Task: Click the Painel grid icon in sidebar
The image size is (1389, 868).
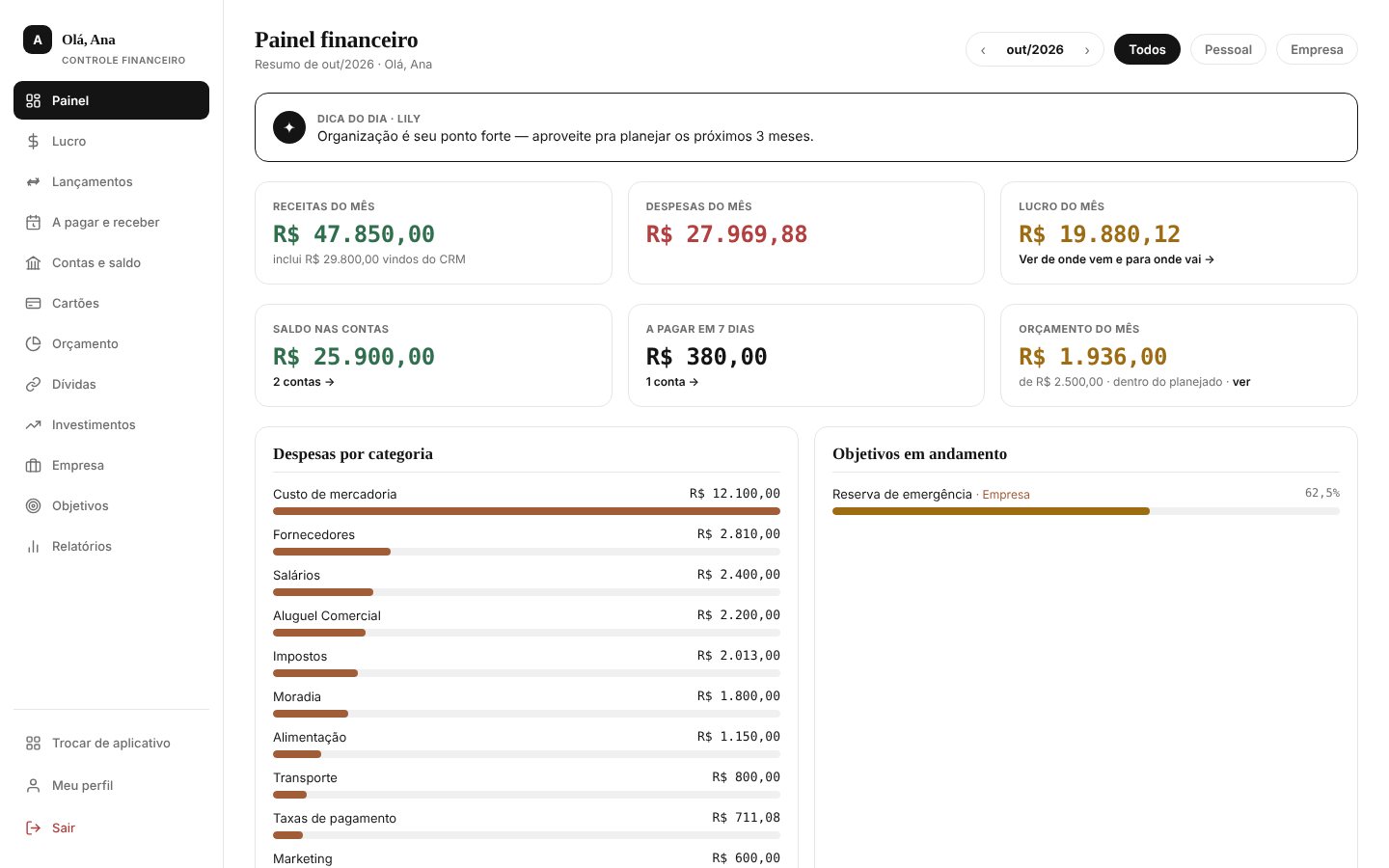Action: (33, 100)
